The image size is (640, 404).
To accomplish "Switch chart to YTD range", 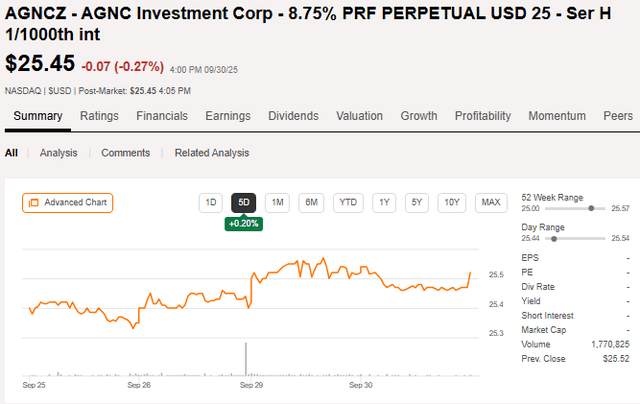I will coord(348,203).
